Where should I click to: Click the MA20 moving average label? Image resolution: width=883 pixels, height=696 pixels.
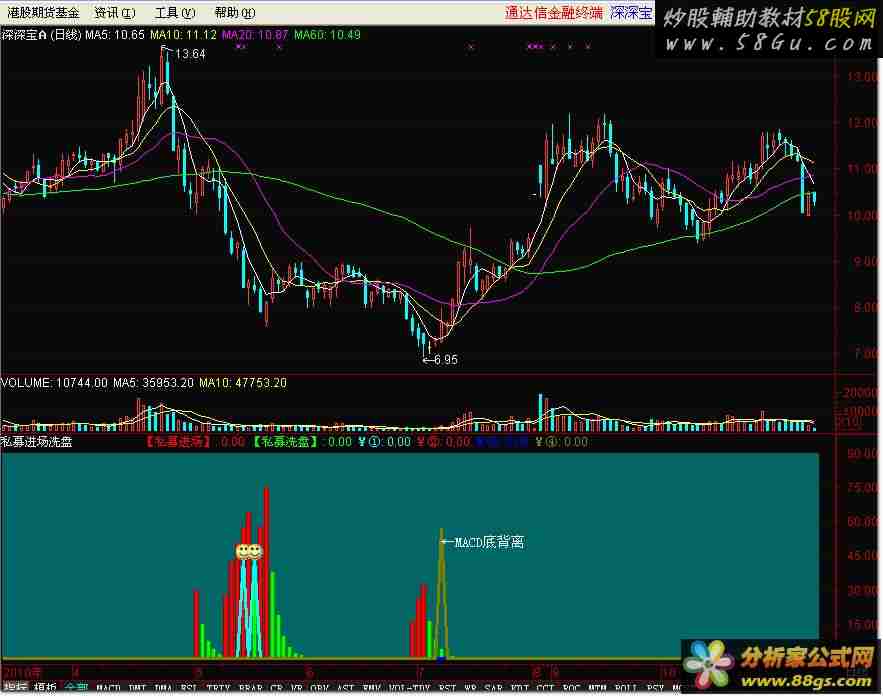click(x=255, y=35)
